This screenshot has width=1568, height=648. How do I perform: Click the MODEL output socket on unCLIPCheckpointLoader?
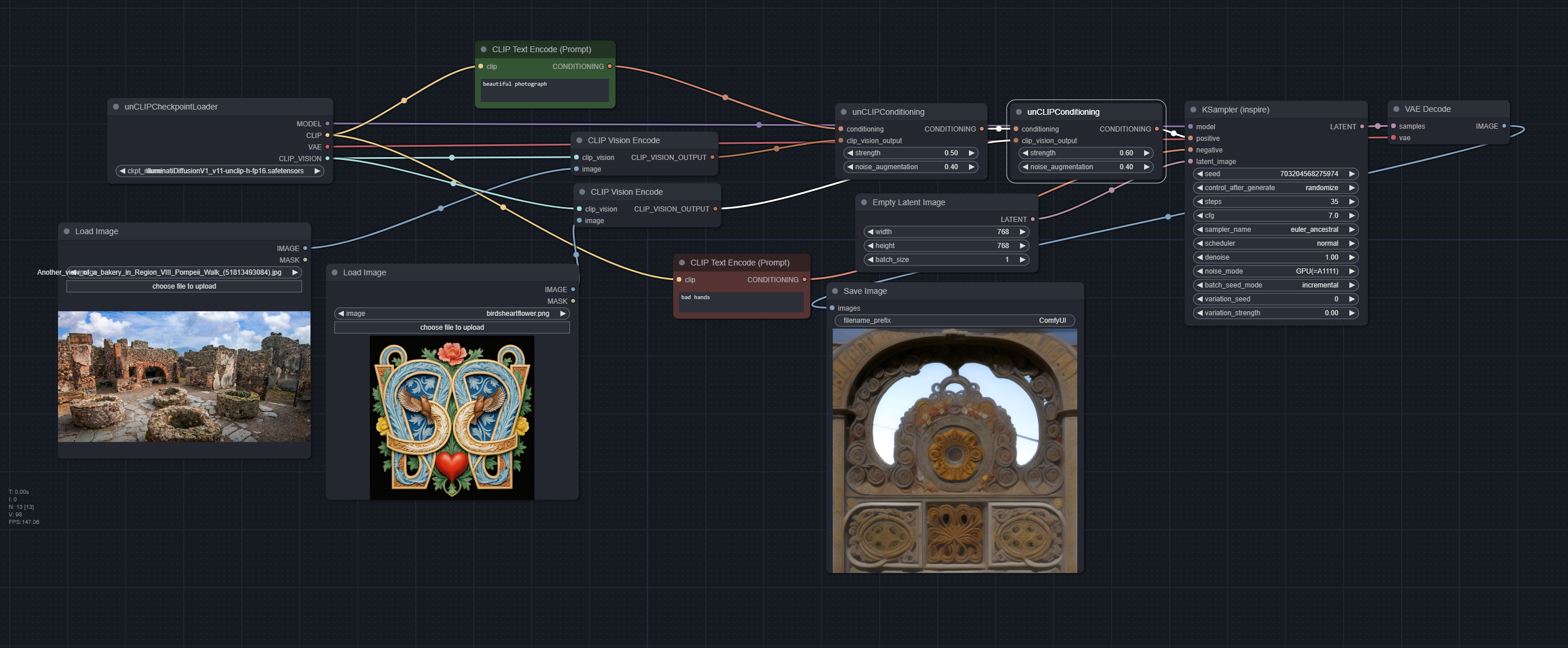pyautogui.click(x=328, y=124)
